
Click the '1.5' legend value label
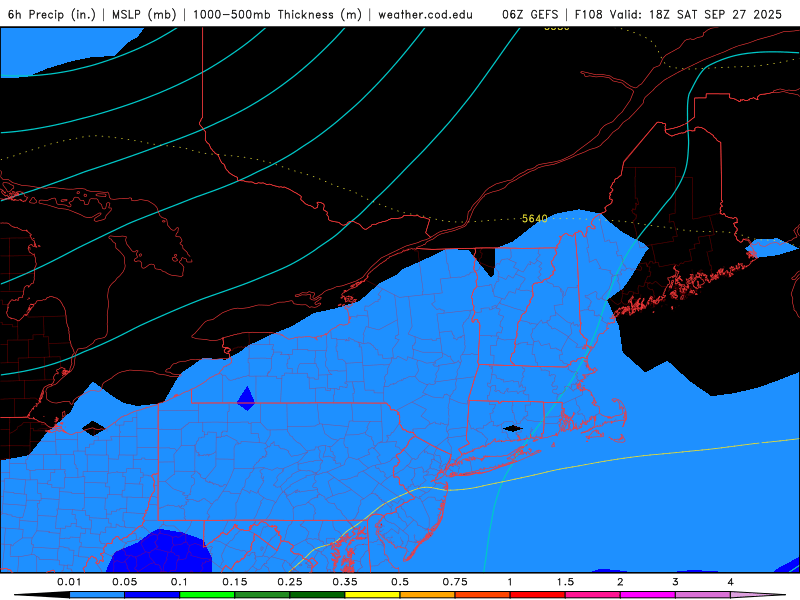[565, 582]
